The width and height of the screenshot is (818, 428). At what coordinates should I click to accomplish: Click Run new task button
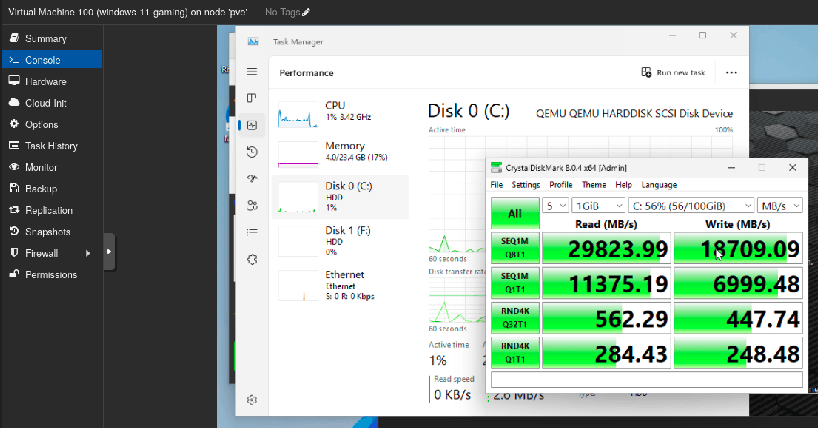coord(673,73)
